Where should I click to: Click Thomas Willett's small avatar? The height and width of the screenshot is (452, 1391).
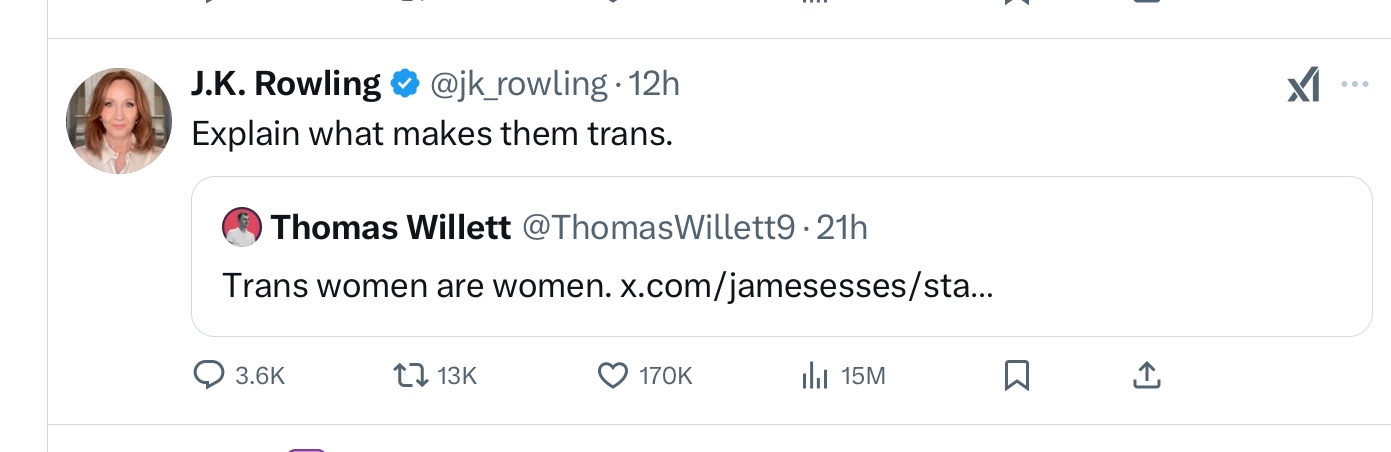coord(241,227)
